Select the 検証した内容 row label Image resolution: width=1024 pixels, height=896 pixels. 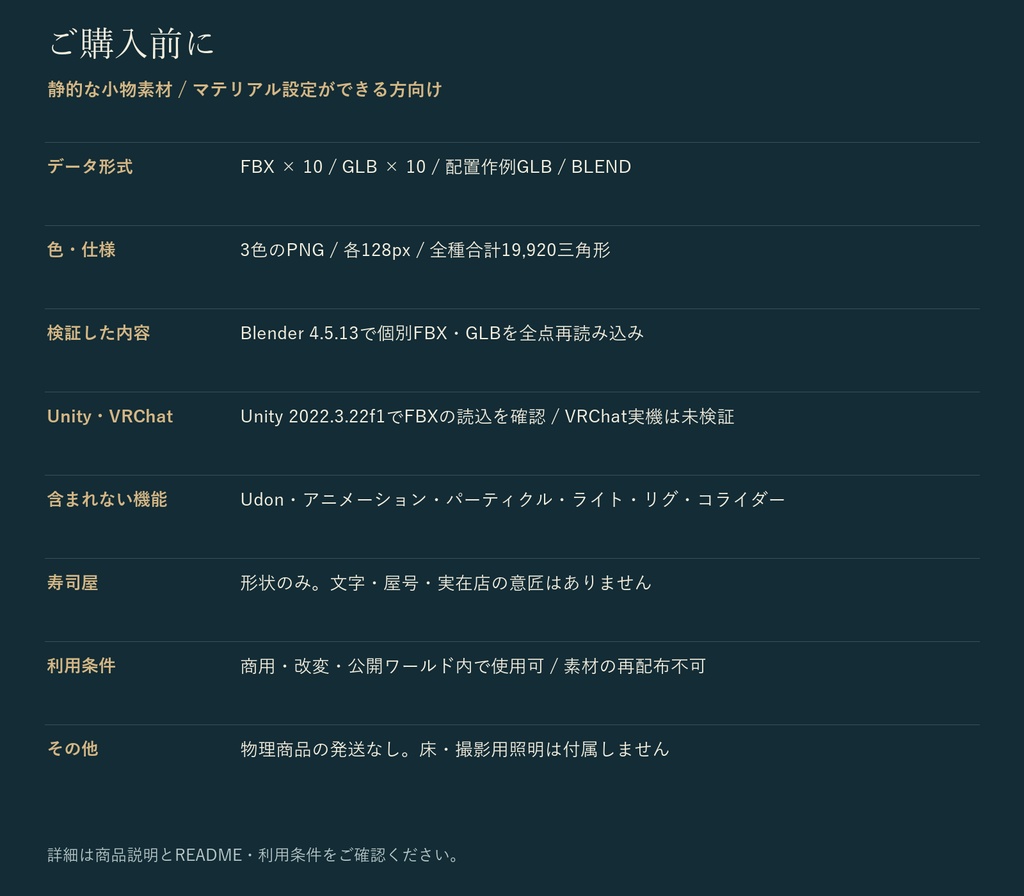tap(99, 333)
